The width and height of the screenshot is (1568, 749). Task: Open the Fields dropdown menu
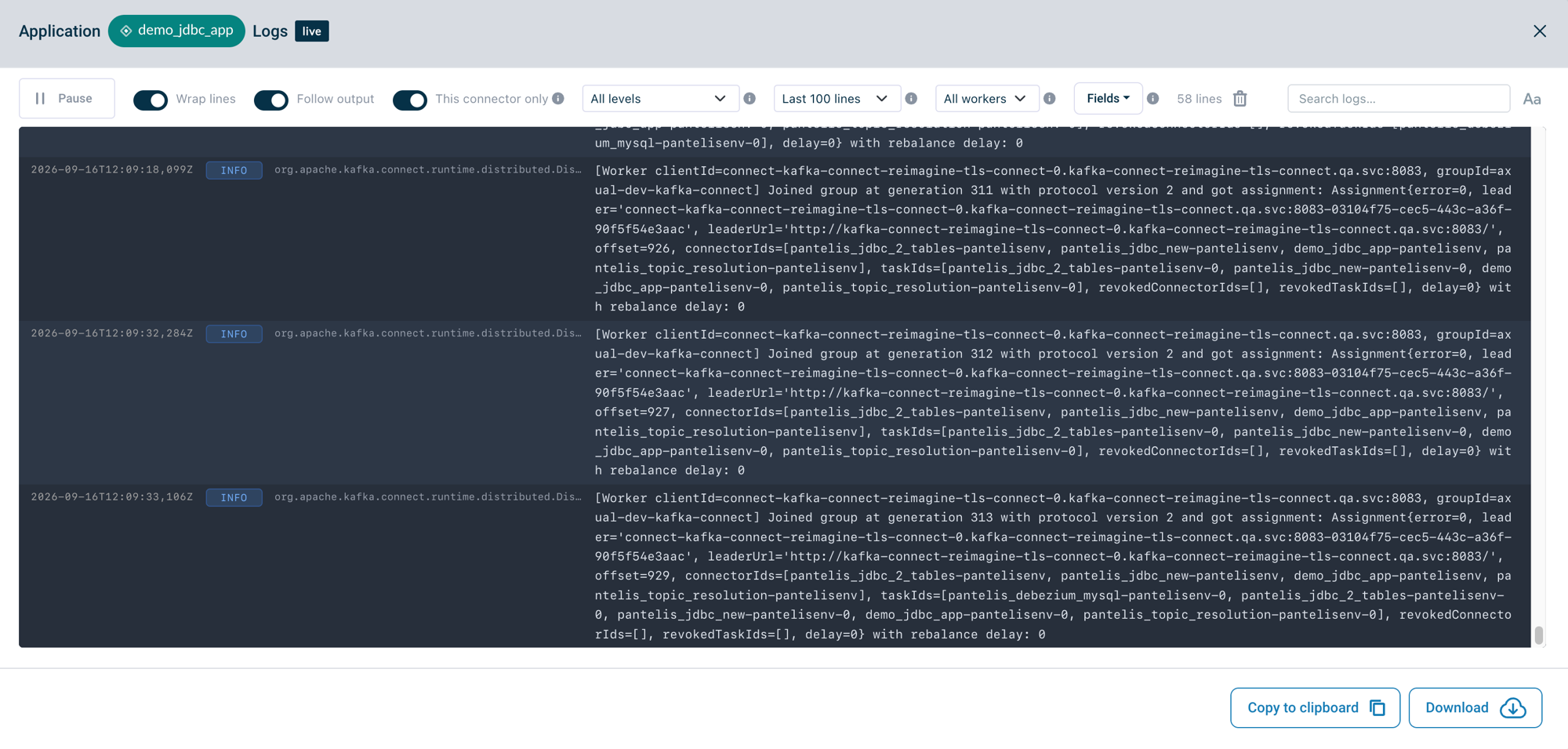(x=1108, y=98)
